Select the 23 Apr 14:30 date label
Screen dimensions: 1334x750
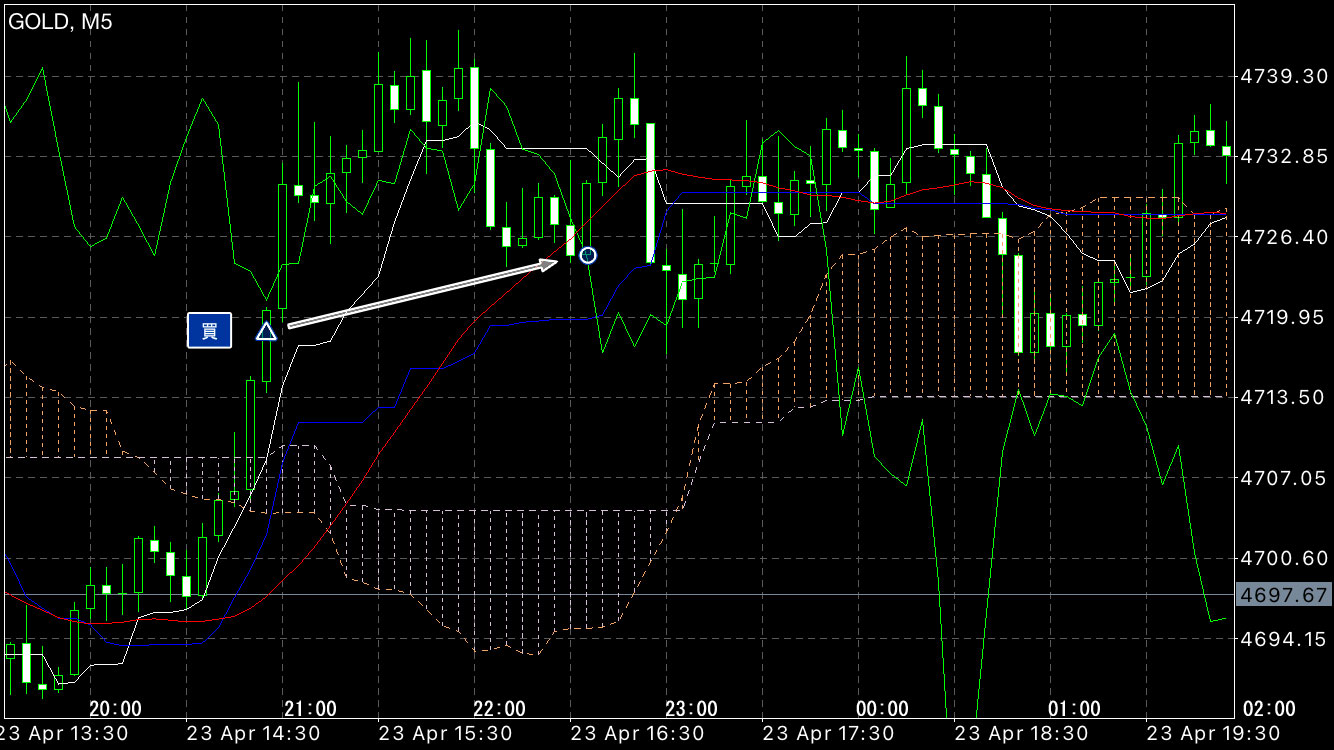point(250,732)
